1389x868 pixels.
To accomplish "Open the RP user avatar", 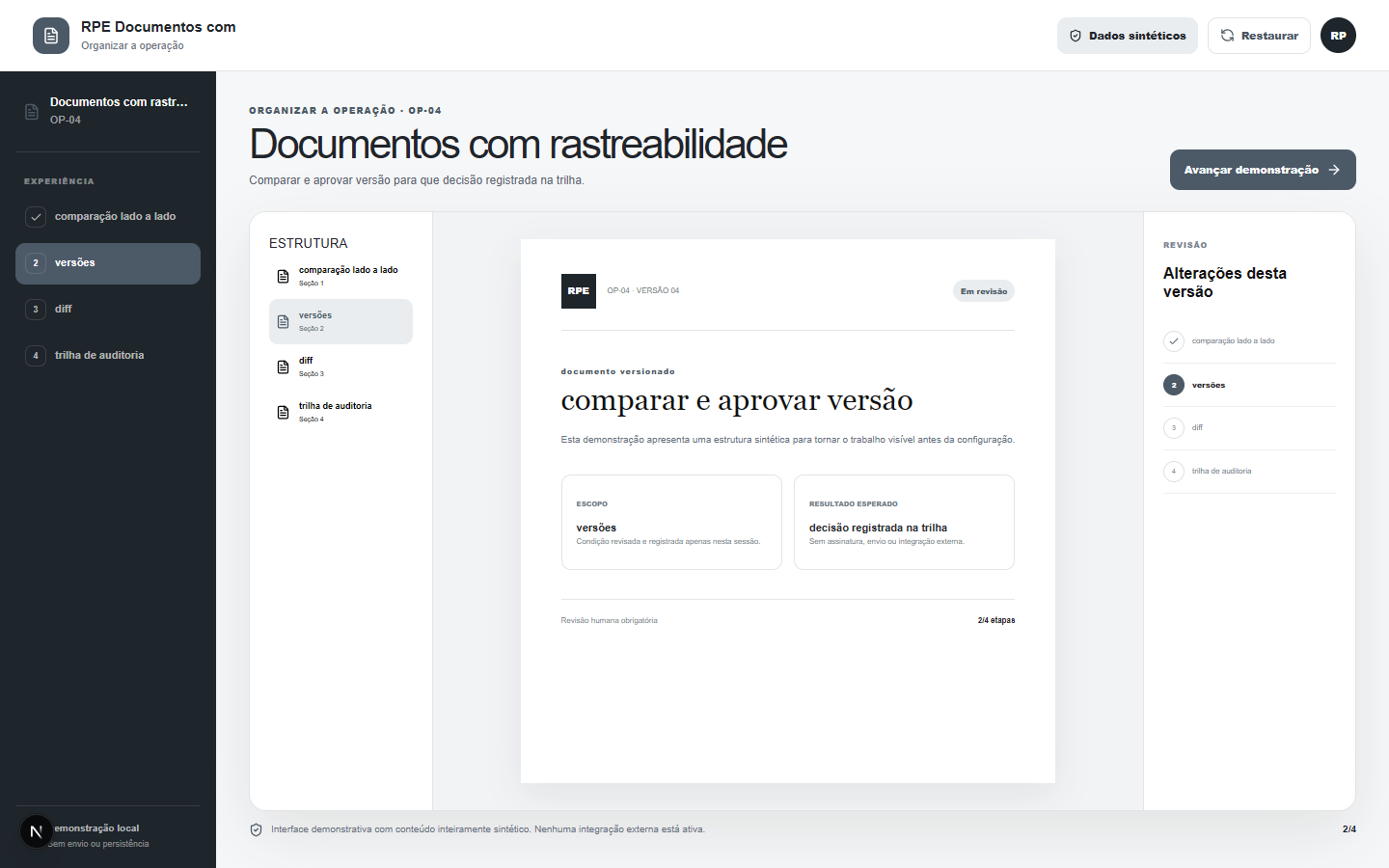I will pos(1338,36).
